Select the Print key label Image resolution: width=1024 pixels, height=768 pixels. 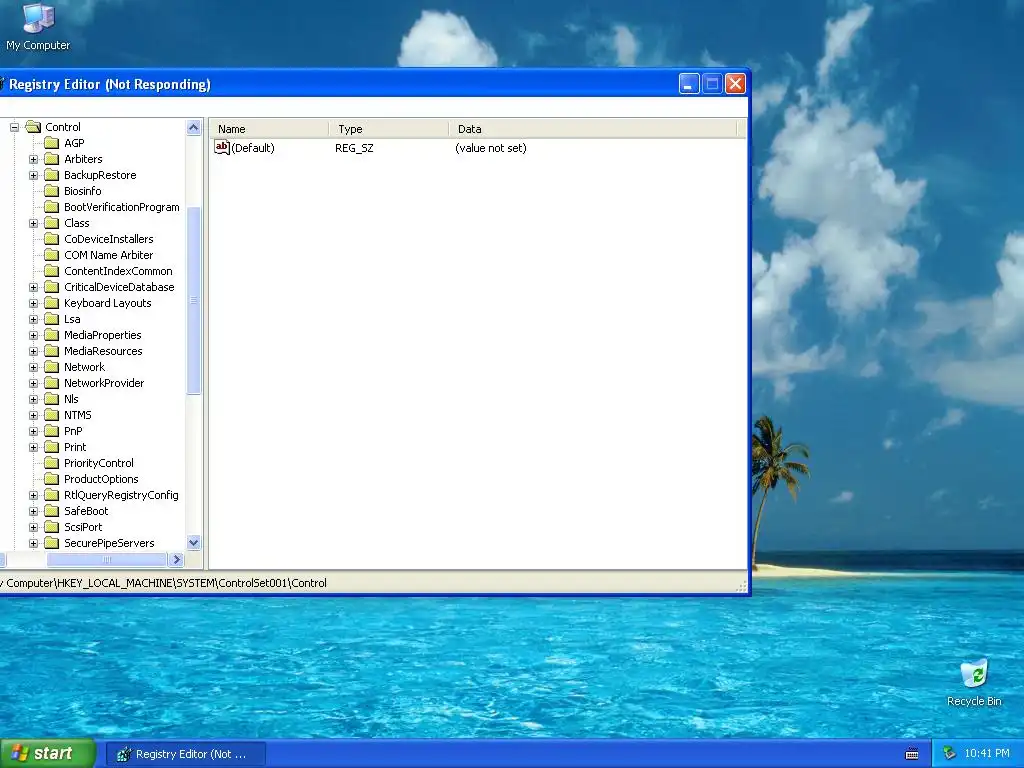(75, 447)
